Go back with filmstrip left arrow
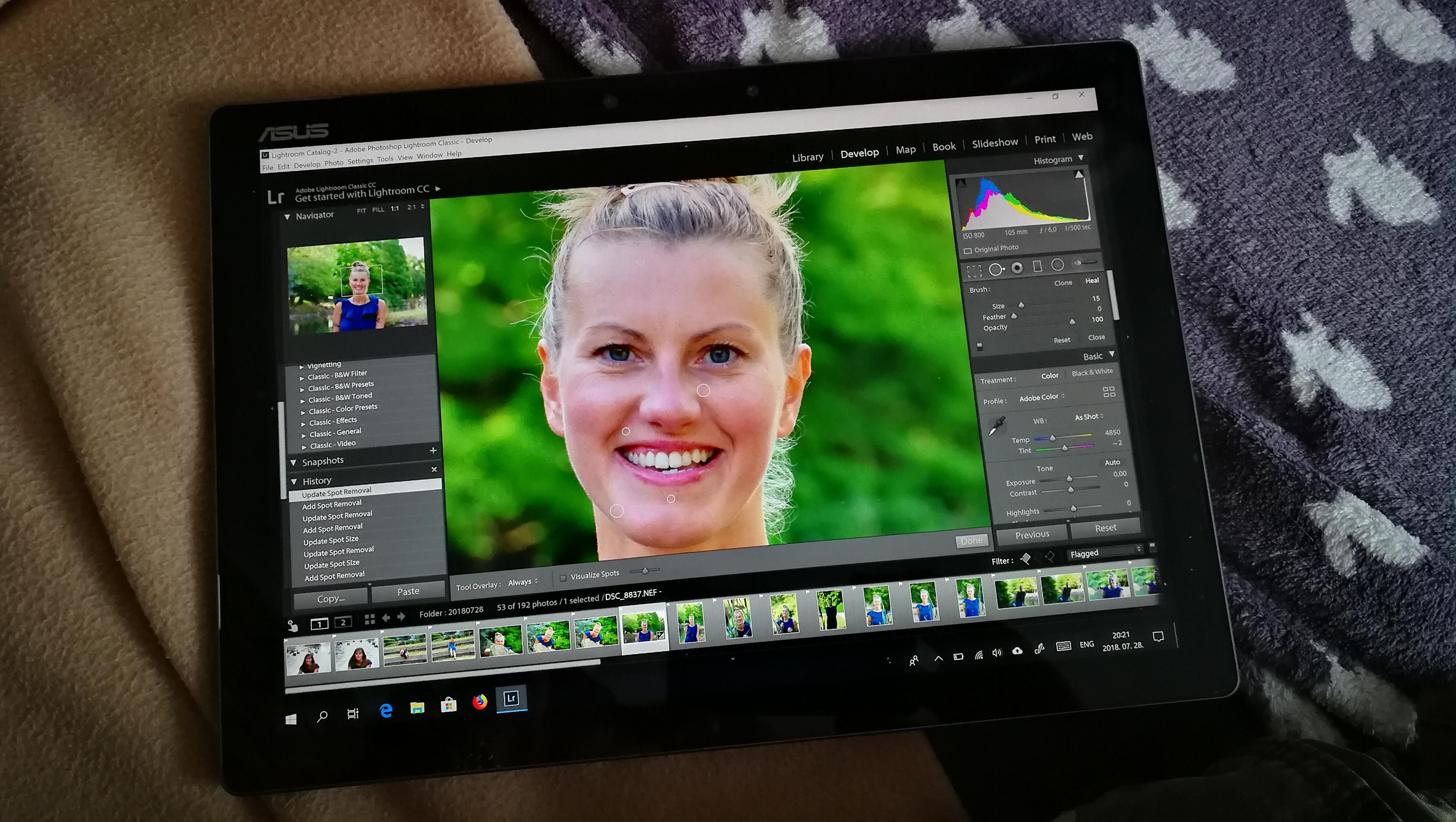The height and width of the screenshot is (822, 1456). pos(386,618)
